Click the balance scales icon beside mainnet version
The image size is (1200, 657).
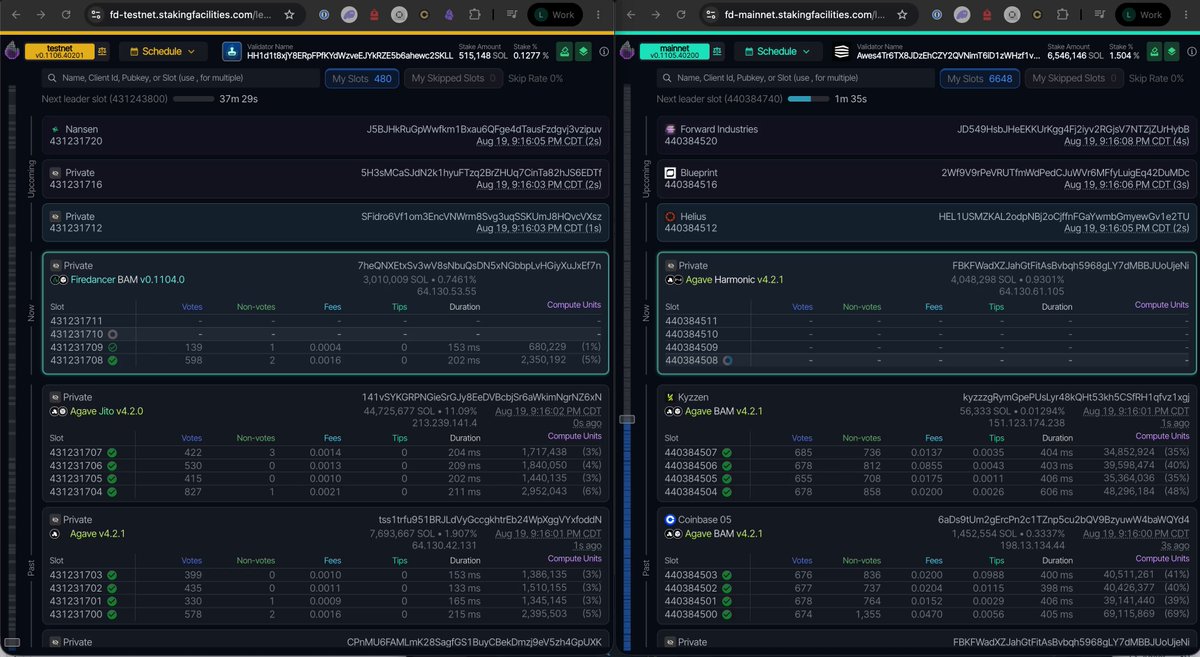pyautogui.click(x=716, y=51)
